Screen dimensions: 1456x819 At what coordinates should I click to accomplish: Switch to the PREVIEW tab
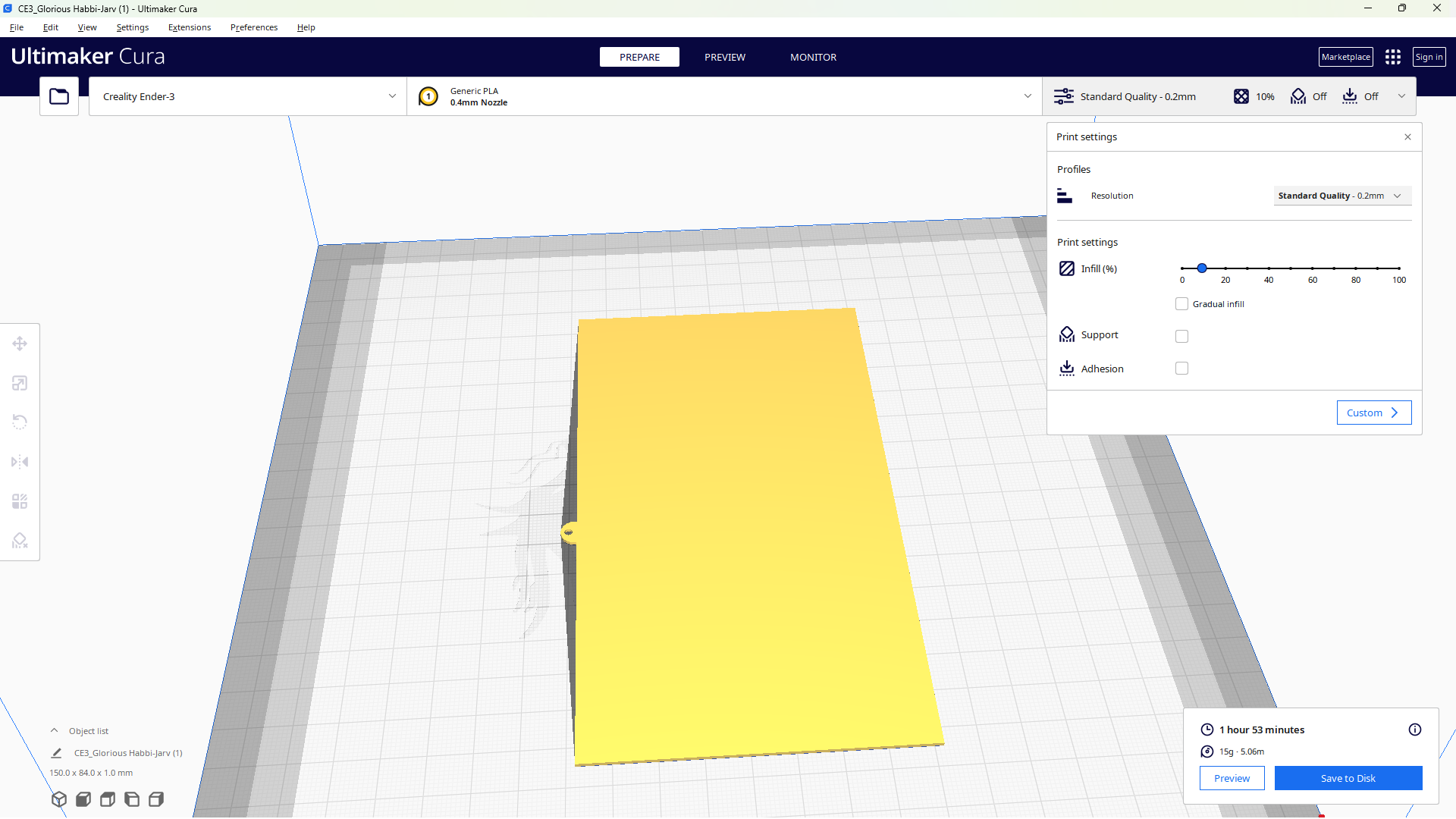(x=724, y=57)
